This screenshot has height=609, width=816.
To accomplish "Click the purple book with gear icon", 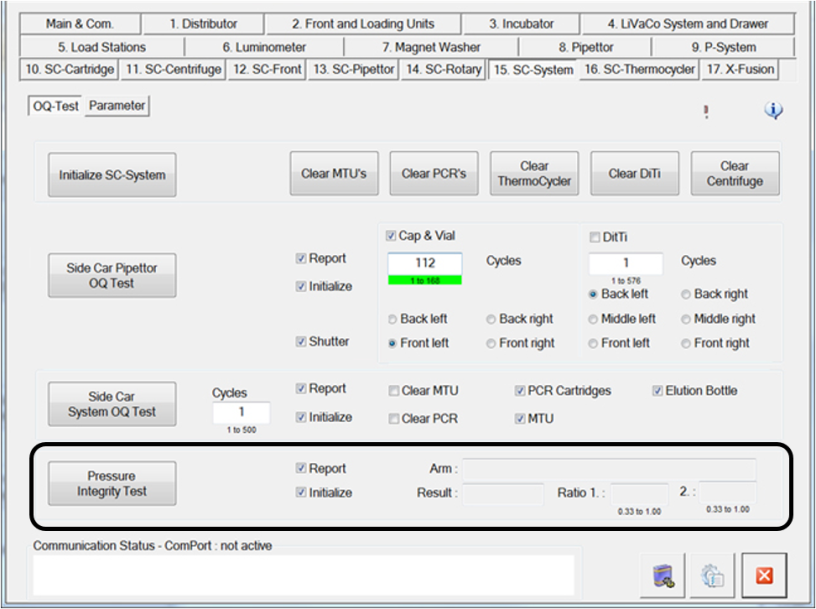I will 661,575.
